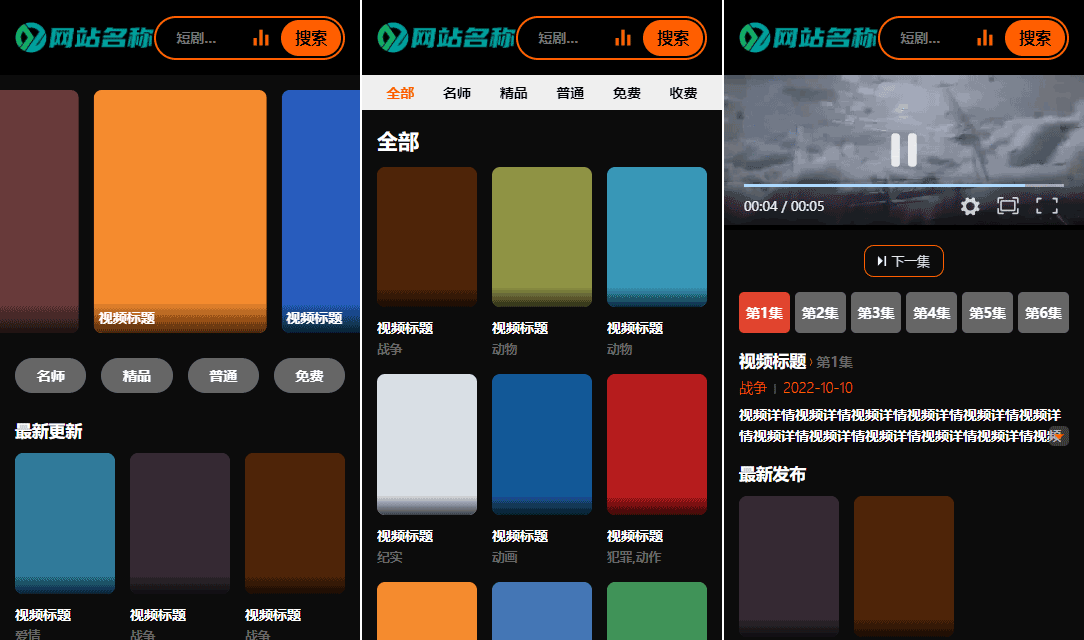Play the next episode with 下一集
This screenshot has height=640, width=1084.
click(904, 261)
